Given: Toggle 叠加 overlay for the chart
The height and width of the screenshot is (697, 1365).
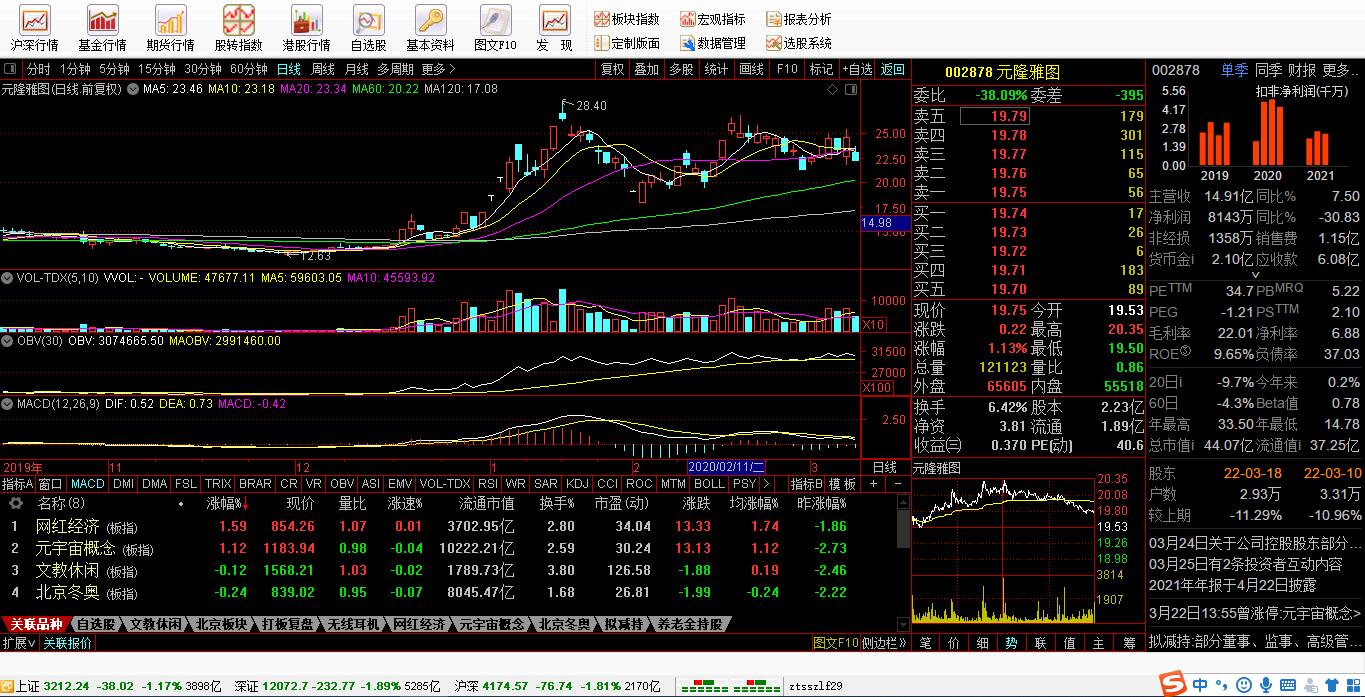Looking at the screenshot, I should pos(646,69).
